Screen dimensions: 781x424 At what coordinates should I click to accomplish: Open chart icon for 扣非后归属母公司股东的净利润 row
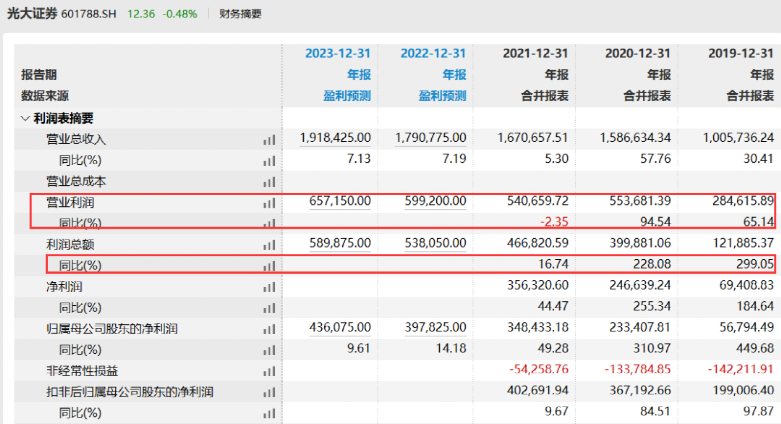[x=269, y=392]
